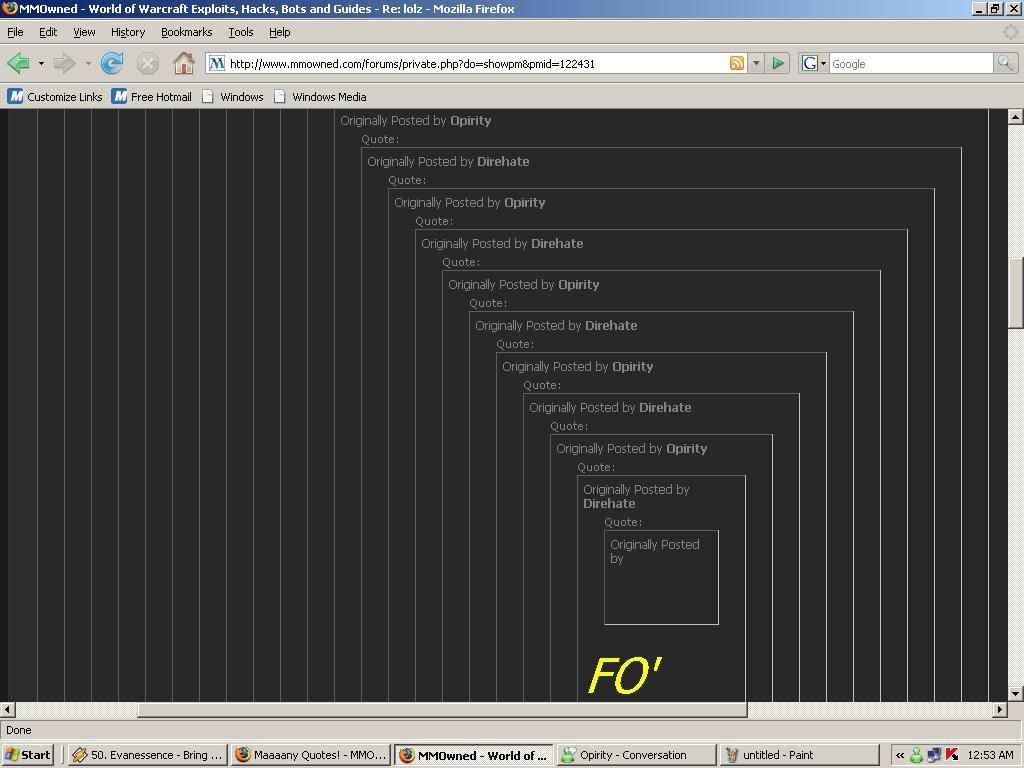The width and height of the screenshot is (1024, 768).
Task: Click the site favicon in the address bar
Action: coord(217,63)
